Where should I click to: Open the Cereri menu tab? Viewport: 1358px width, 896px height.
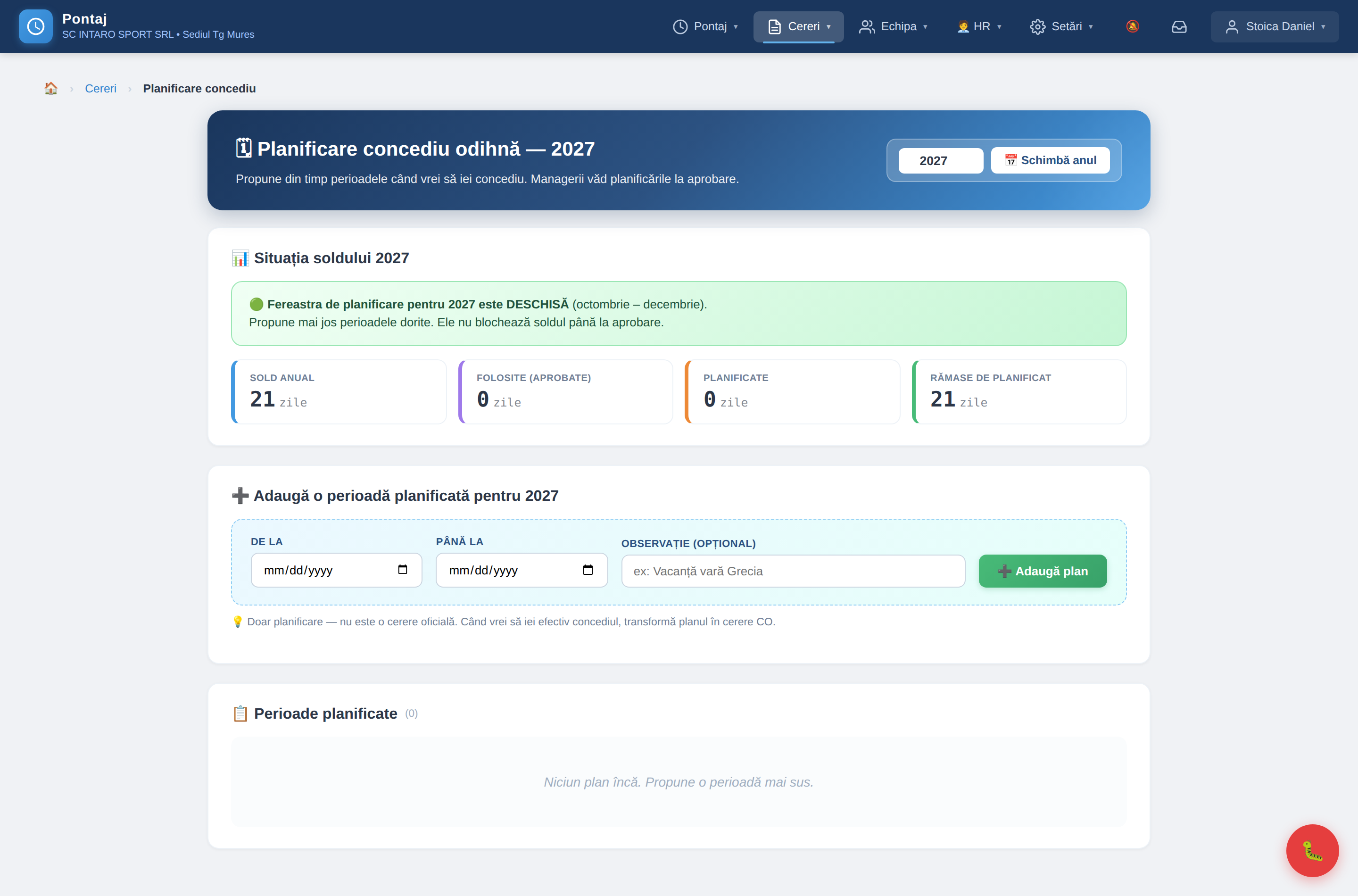799,27
